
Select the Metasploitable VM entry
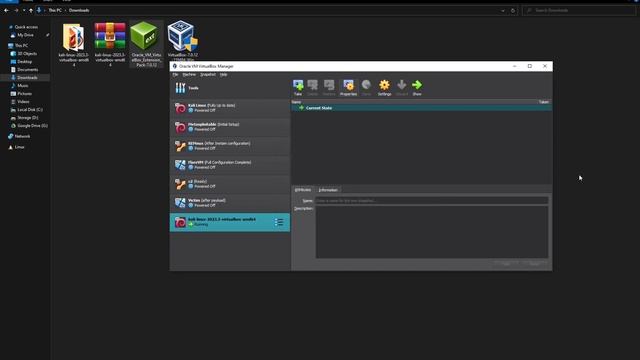click(230, 127)
